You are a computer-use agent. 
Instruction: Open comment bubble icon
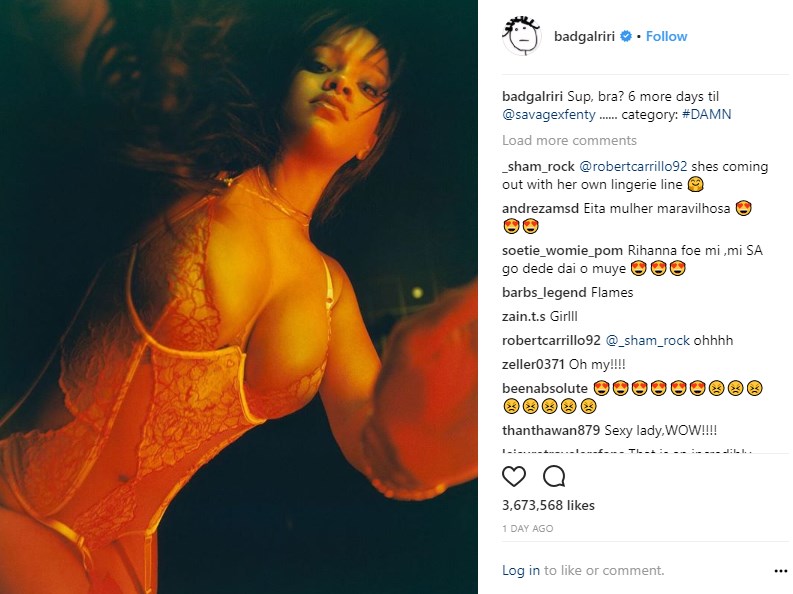pos(554,476)
